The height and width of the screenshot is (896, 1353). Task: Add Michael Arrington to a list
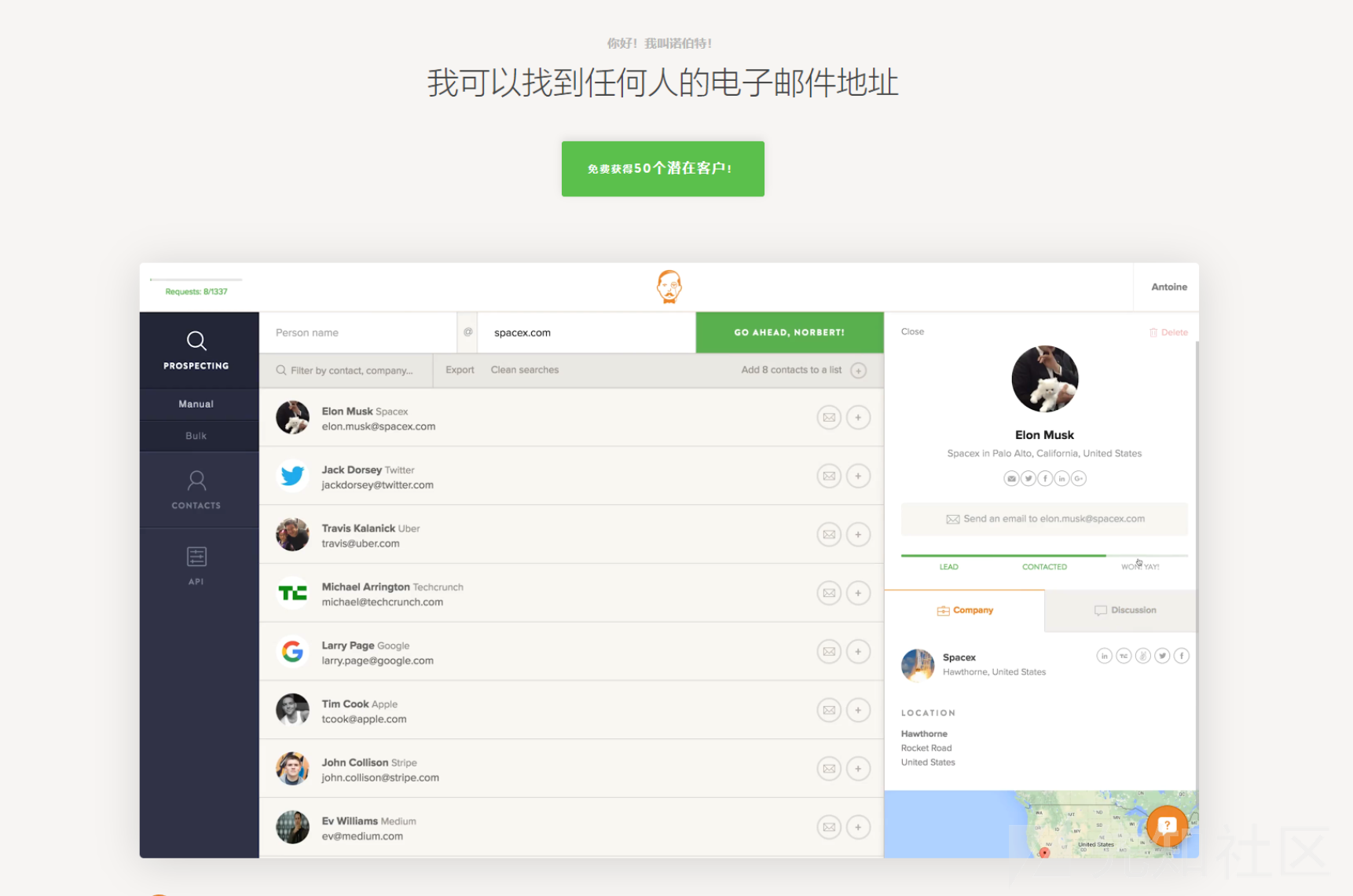[858, 593]
